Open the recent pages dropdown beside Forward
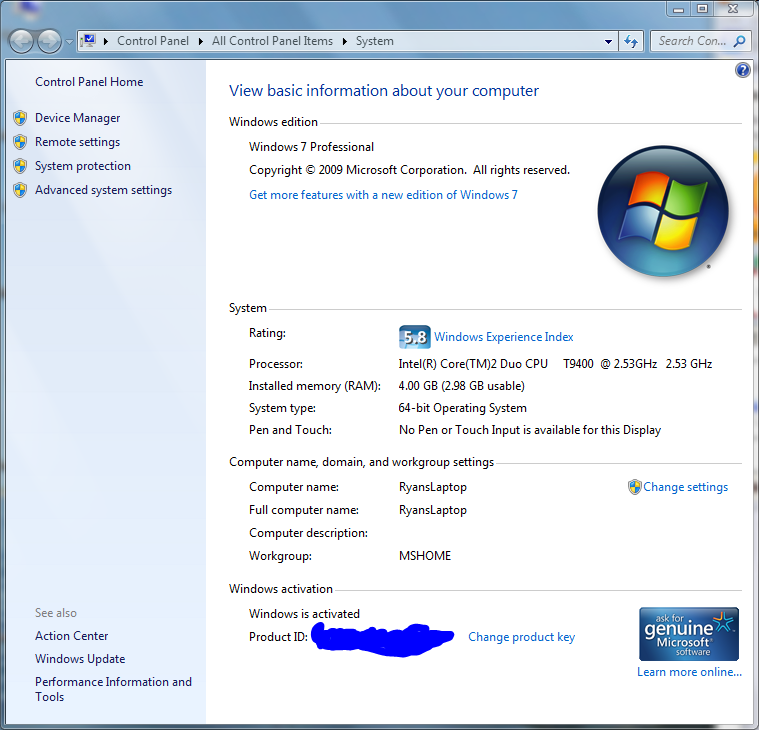Screen dimensions: 759x730 point(69,42)
